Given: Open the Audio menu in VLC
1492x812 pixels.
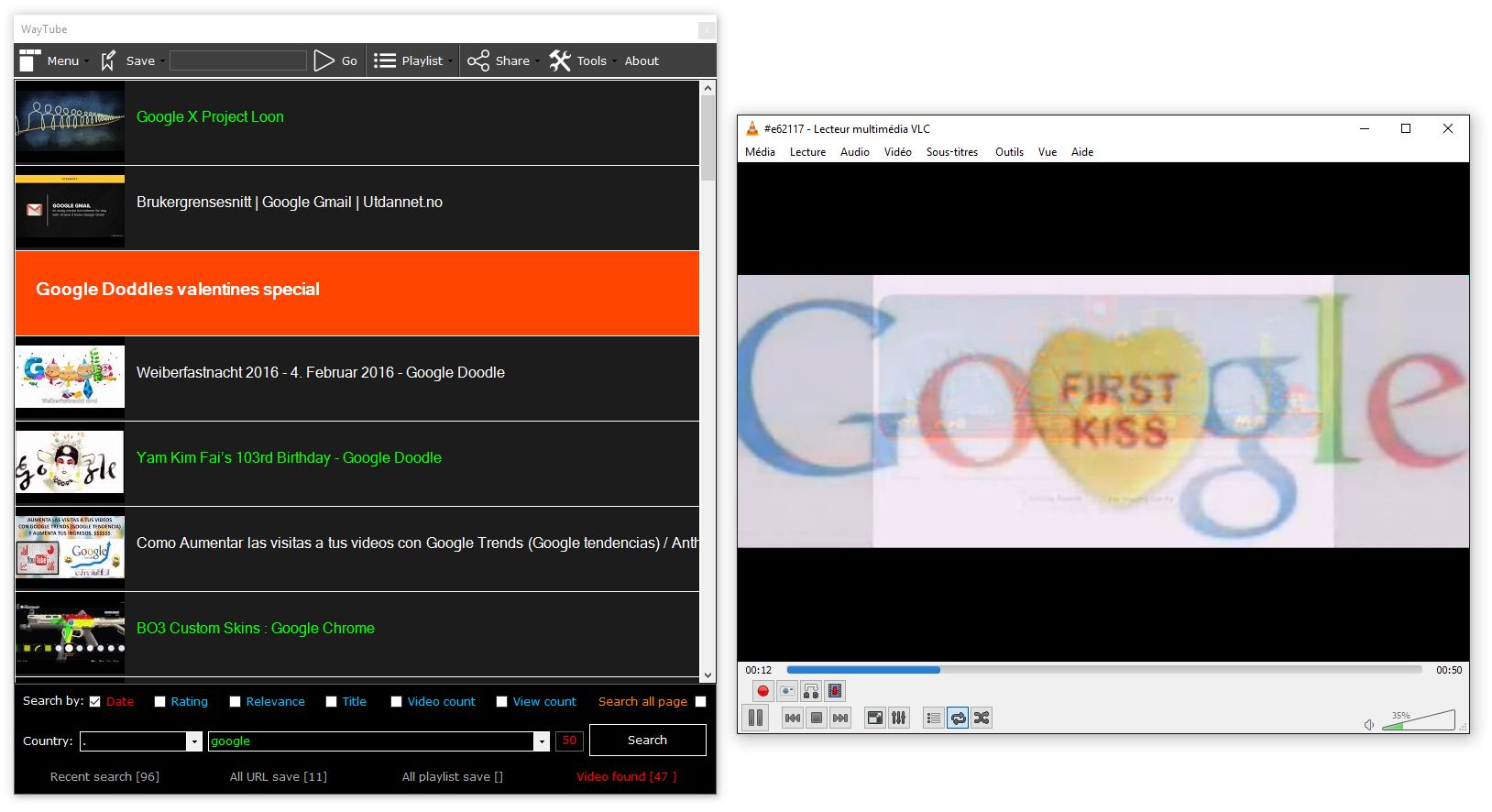Looking at the screenshot, I should (x=855, y=152).
